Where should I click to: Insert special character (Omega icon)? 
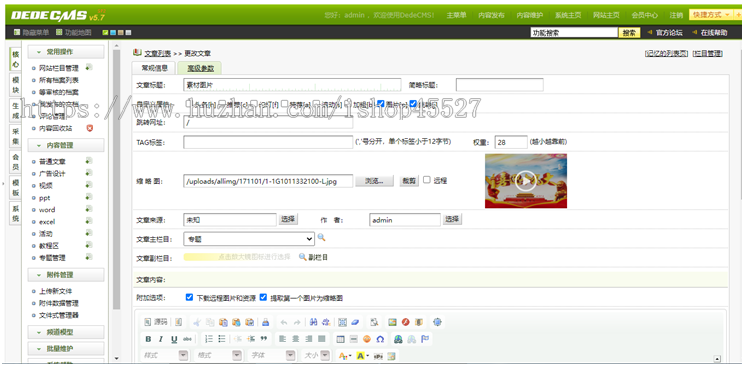pyautogui.click(x=380, y=339)
